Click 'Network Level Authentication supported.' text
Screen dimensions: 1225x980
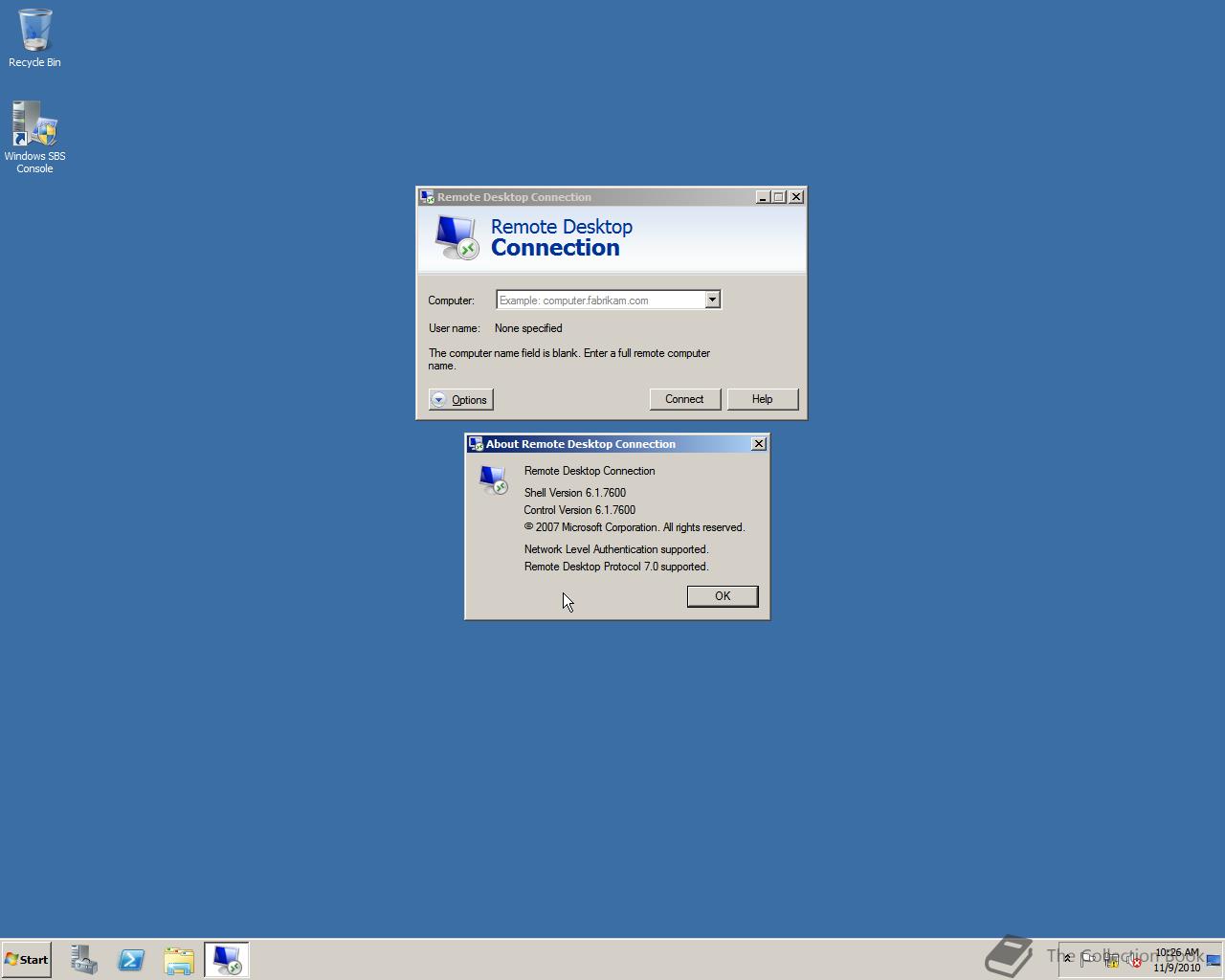point(616,549)
